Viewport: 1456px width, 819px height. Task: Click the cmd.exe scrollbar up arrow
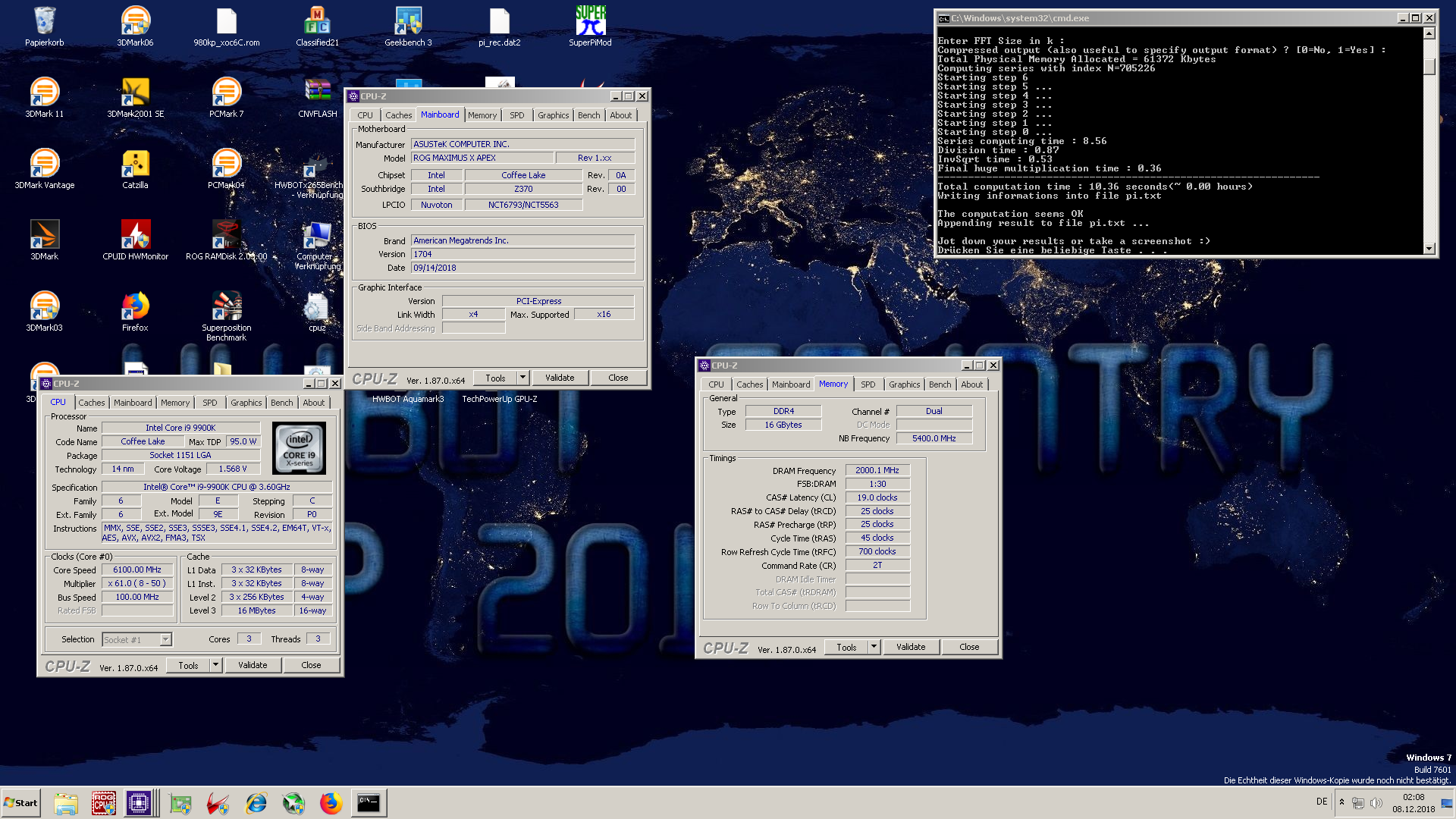(x=1429, y=33)
